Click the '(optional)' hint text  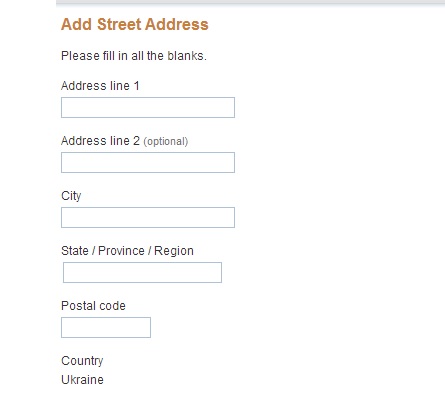(166, 141)
